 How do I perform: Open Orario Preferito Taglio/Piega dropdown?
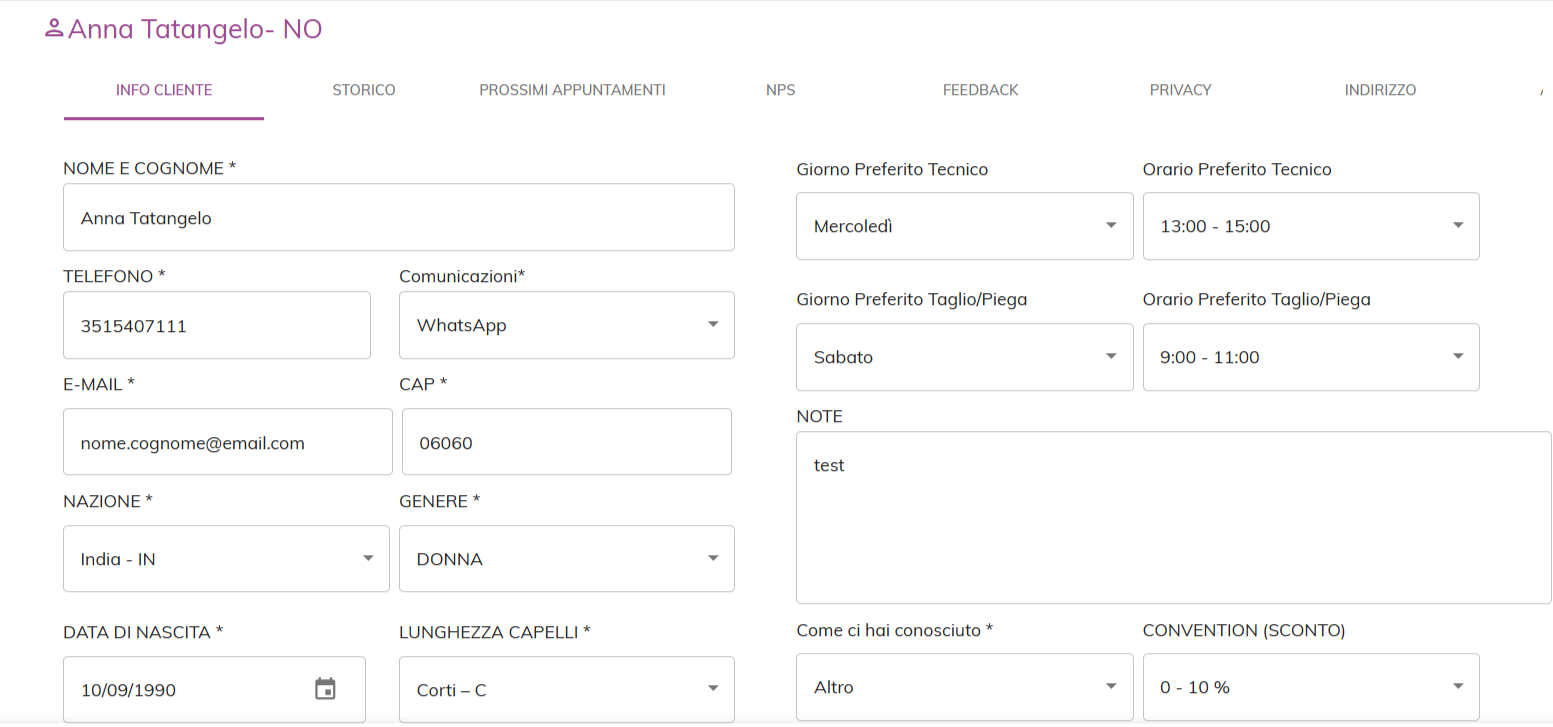click(1310, 357)
